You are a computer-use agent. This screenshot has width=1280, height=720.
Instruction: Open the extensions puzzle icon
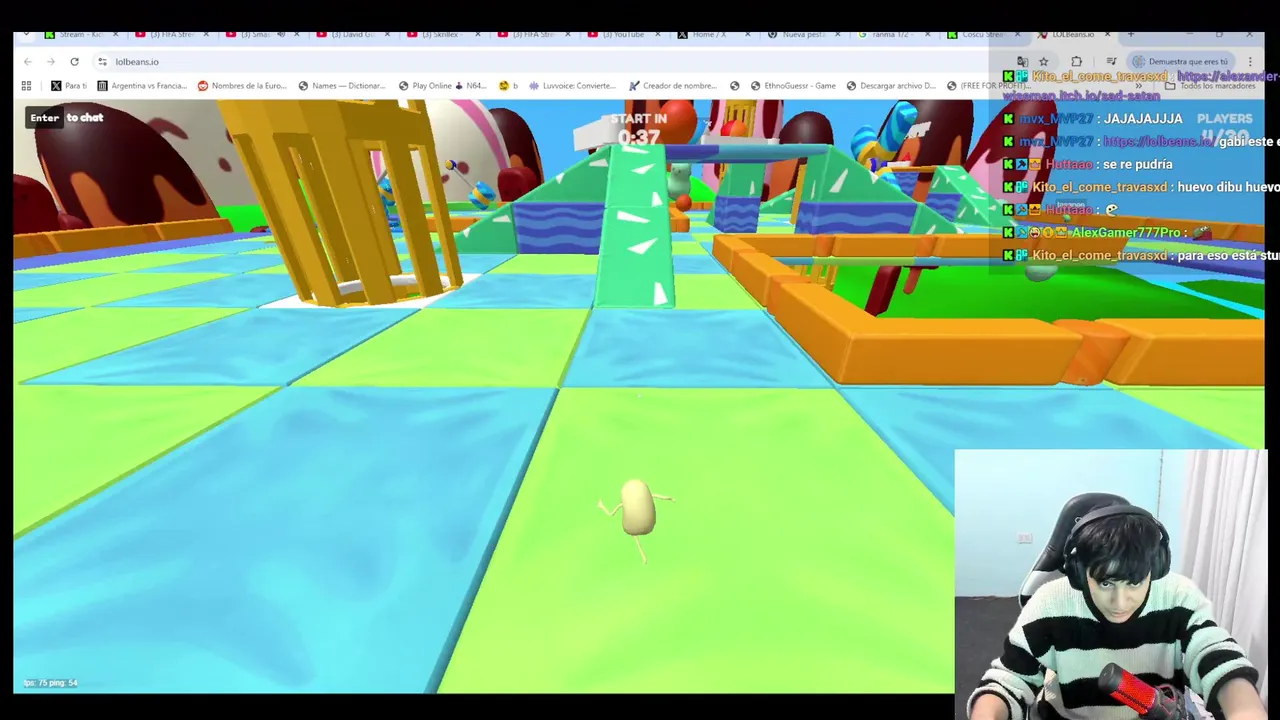1076,62
